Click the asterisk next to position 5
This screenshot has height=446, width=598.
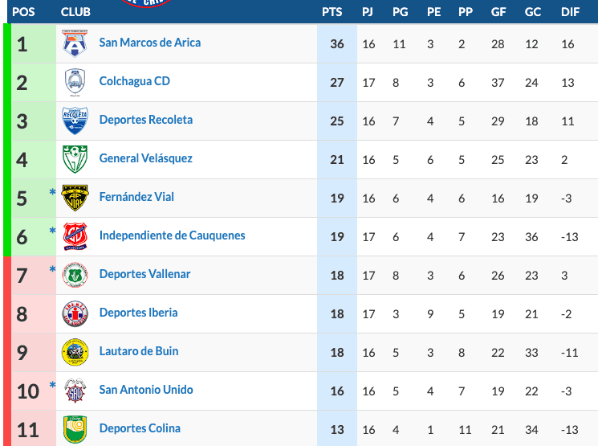[x=52, y=192]
